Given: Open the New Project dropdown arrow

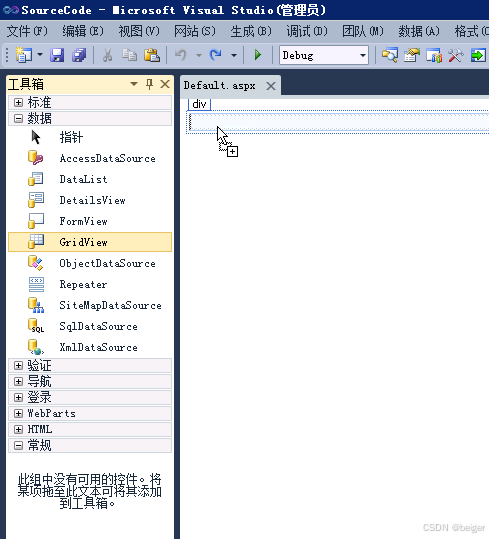Looking at the screenshot, I should point(40,55).
